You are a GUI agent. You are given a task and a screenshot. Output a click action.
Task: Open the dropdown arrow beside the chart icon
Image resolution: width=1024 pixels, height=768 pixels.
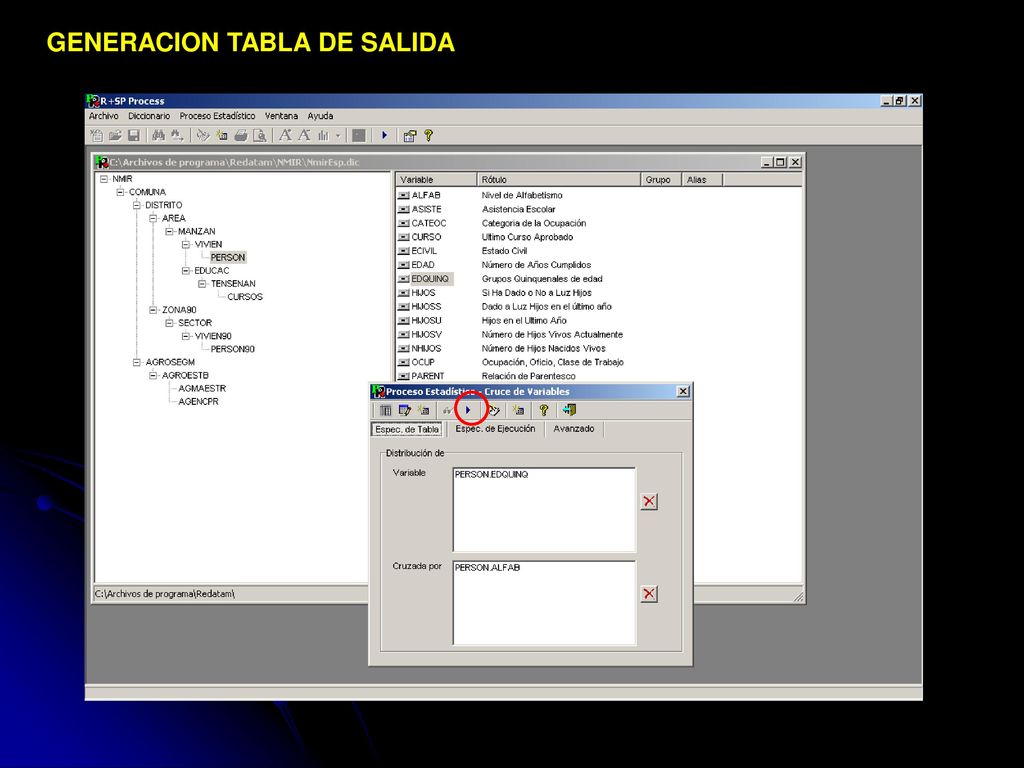(338, 136)
